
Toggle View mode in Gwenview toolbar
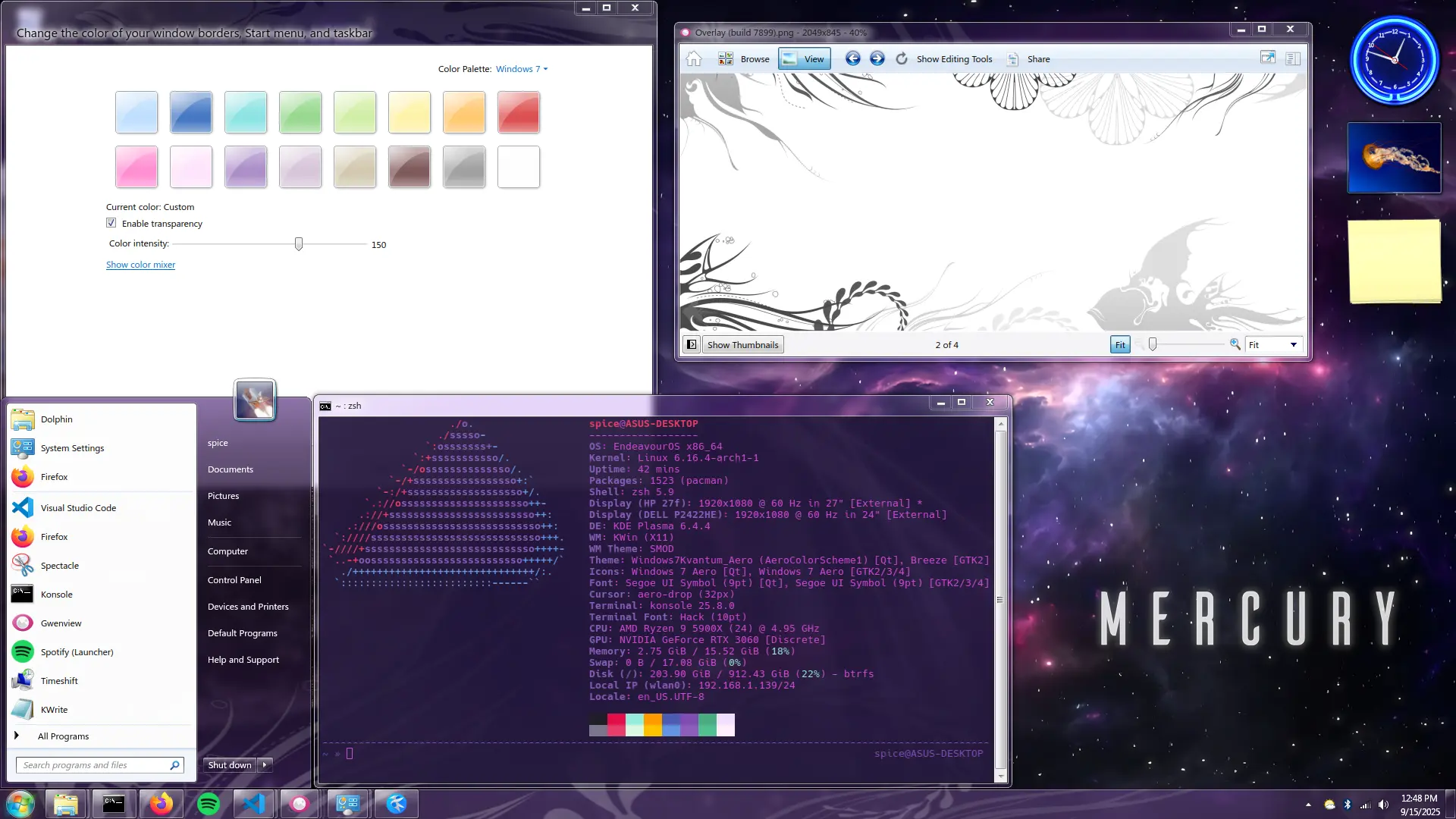(x=804, y=59)
